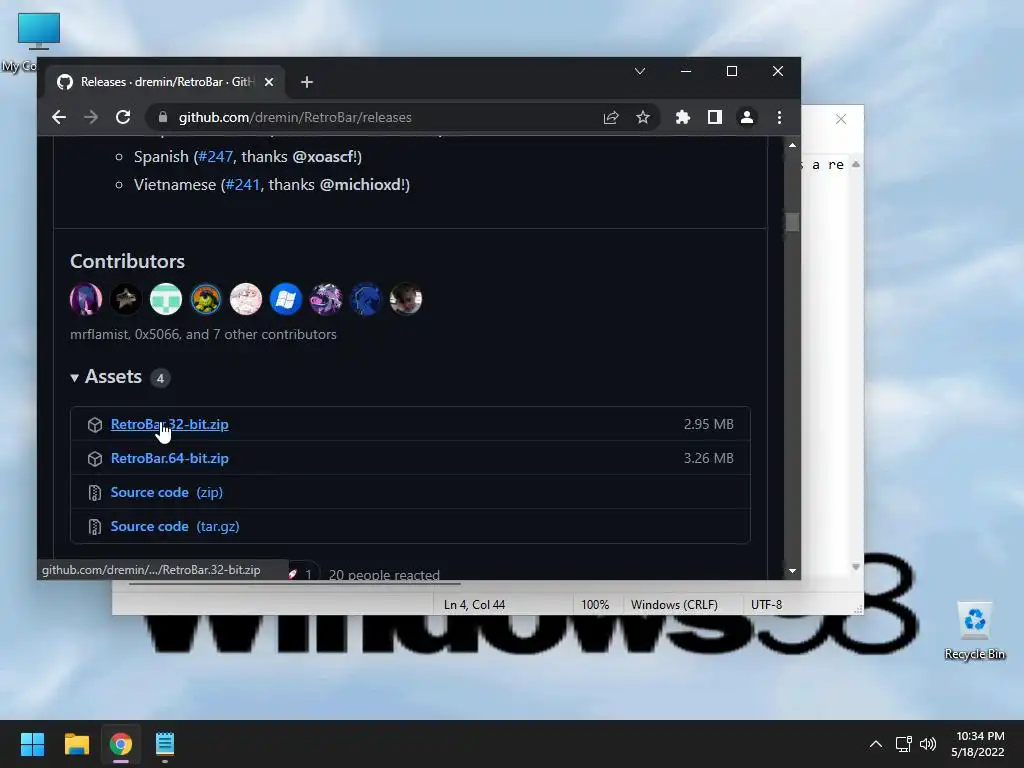
Task: Click the Windows logo contributor avatar
Action: [286, 299]
